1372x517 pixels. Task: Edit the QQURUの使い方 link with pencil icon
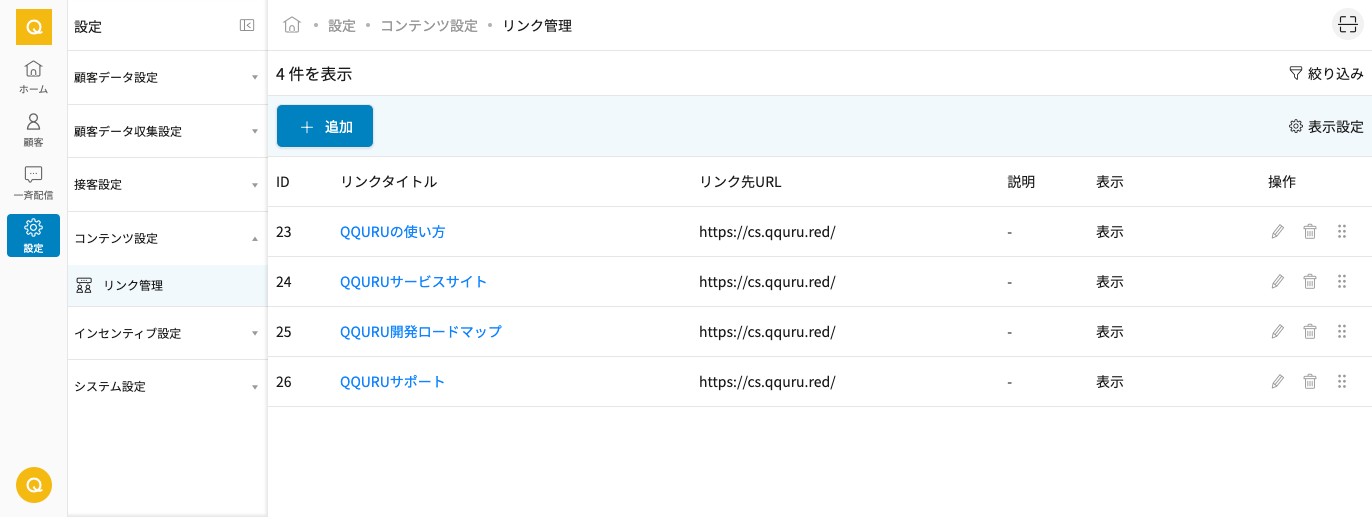tap(1277, 232)
